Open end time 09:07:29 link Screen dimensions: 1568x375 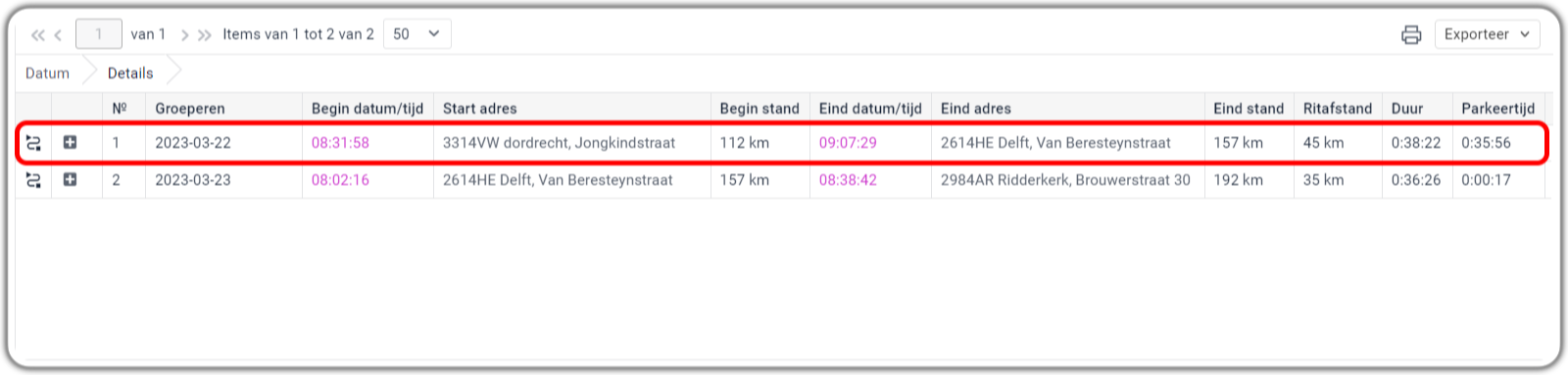click(848, 143)
